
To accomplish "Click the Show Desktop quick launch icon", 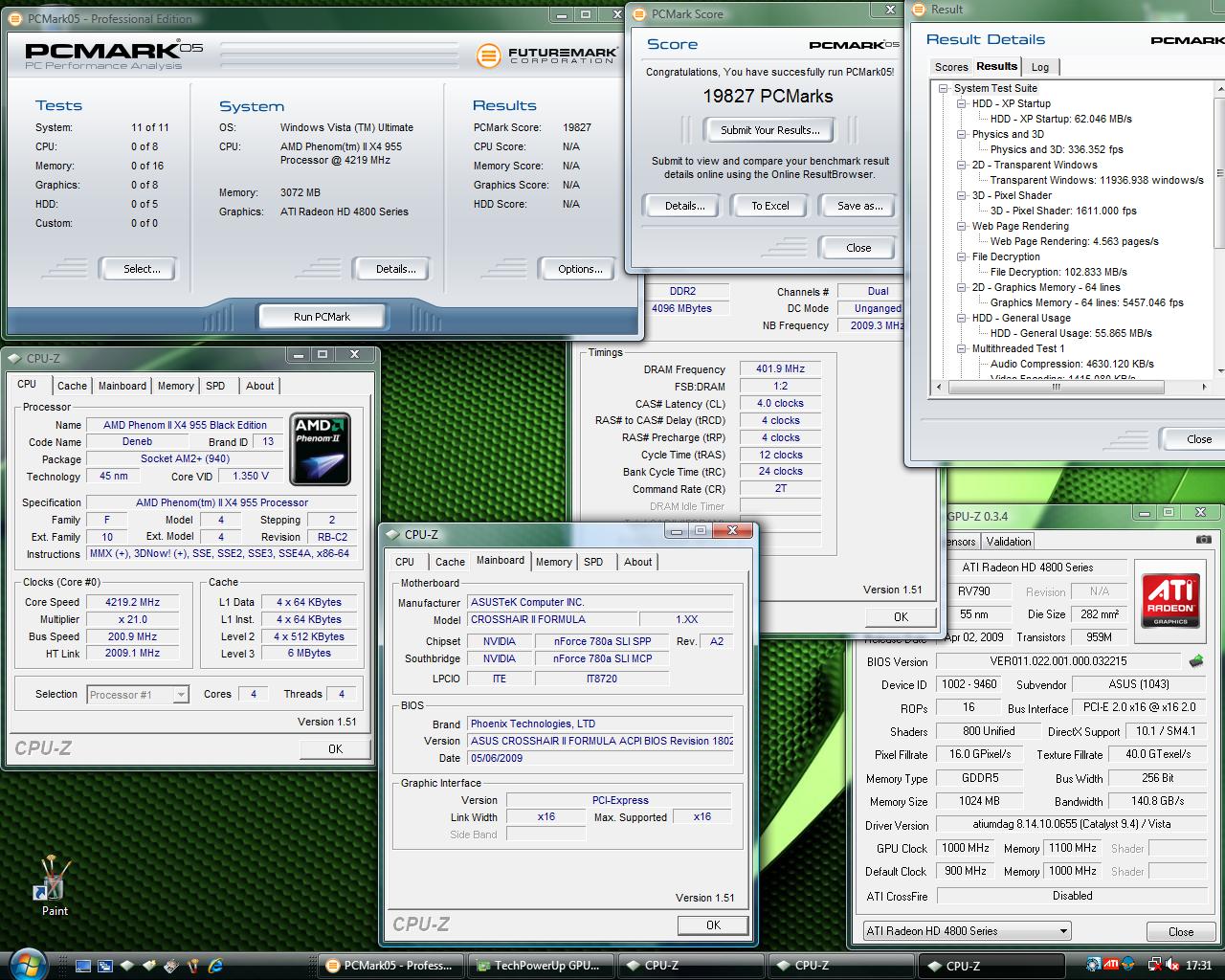I will coord(83,966).
